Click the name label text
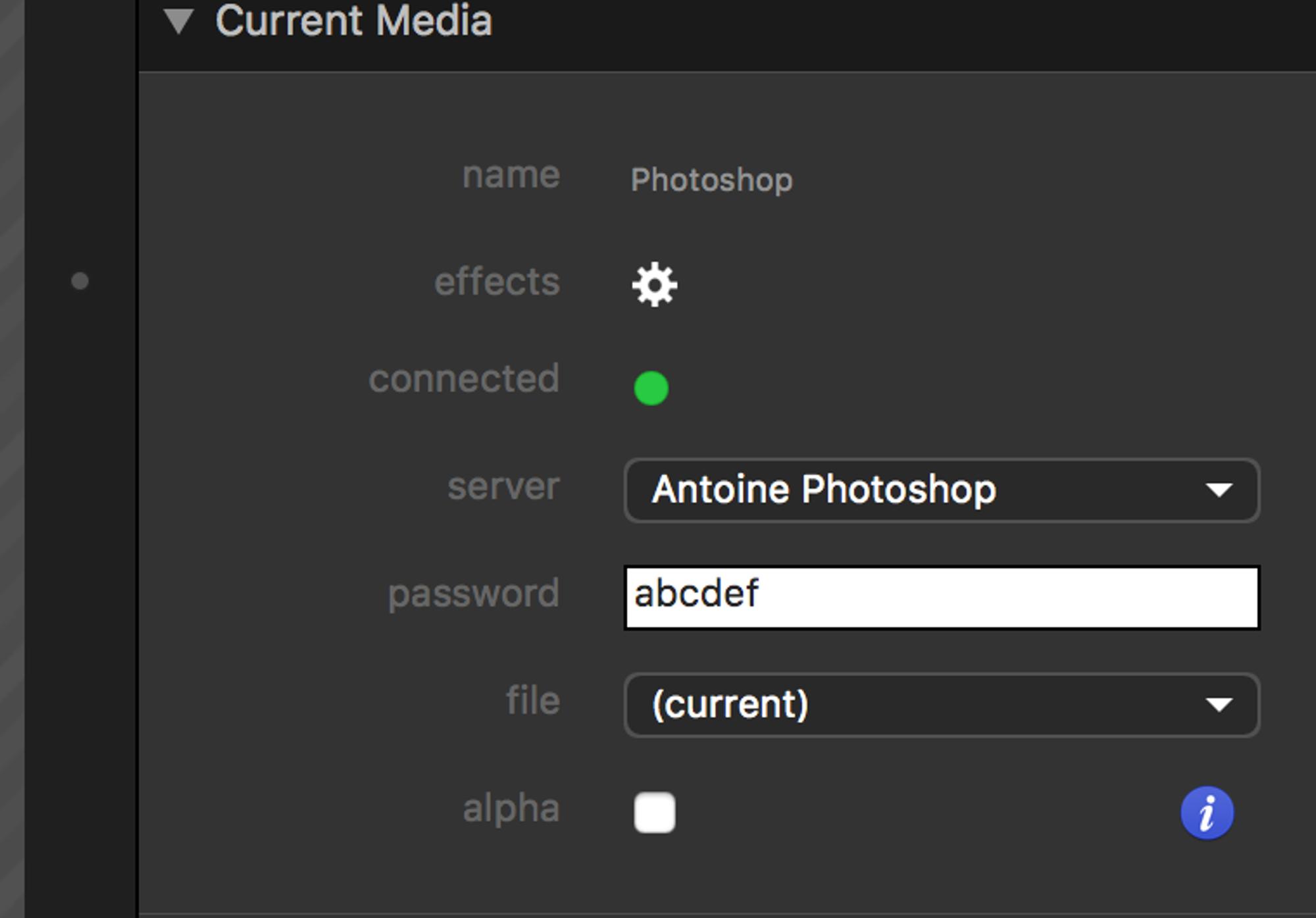Screen dimensions: 1316x918 [511, 175]
